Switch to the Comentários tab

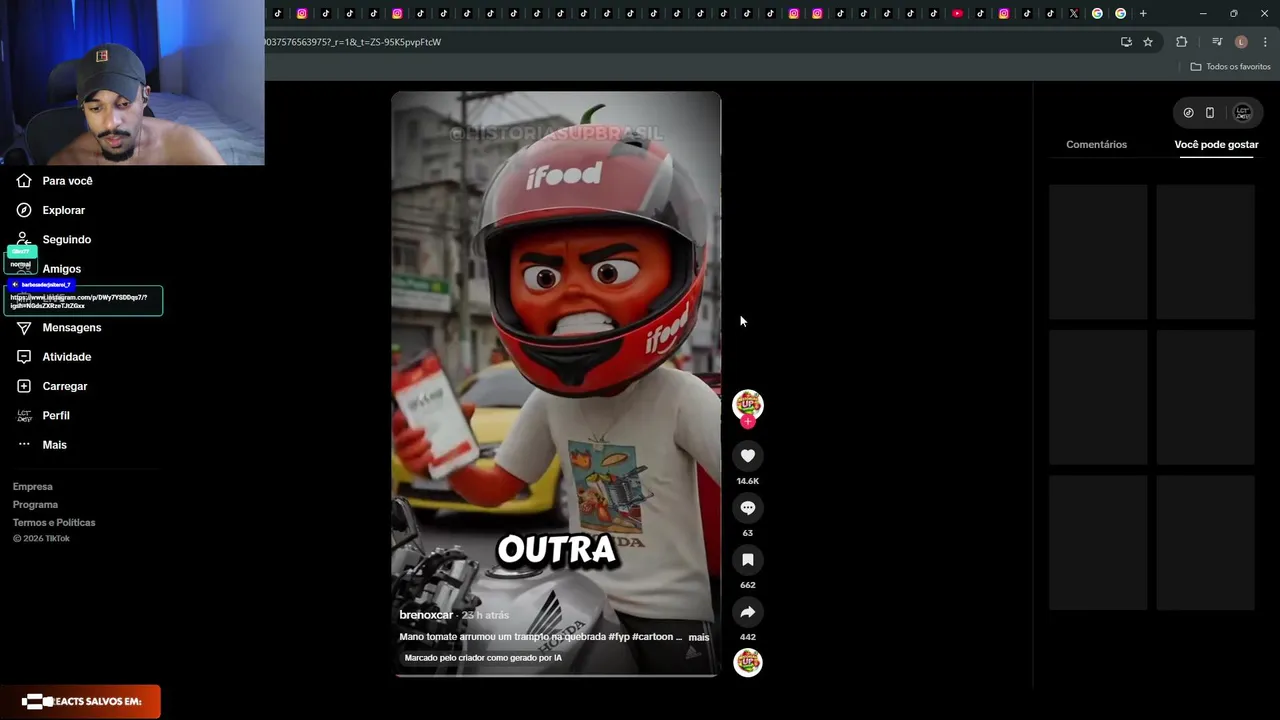pos(1096,145)
